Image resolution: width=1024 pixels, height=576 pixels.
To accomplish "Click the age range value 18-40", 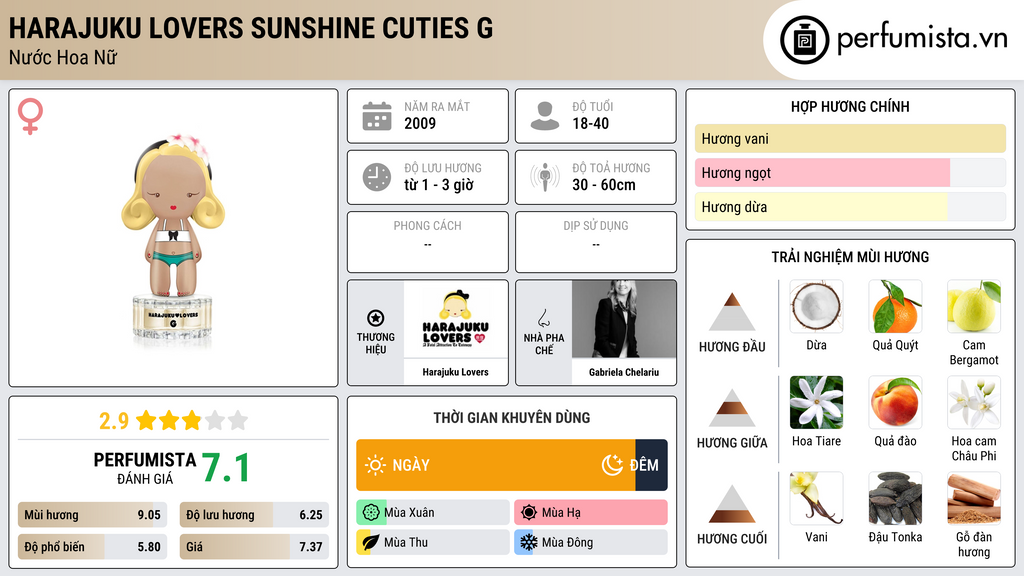I will pyautogui.click(x=590, y=123).
